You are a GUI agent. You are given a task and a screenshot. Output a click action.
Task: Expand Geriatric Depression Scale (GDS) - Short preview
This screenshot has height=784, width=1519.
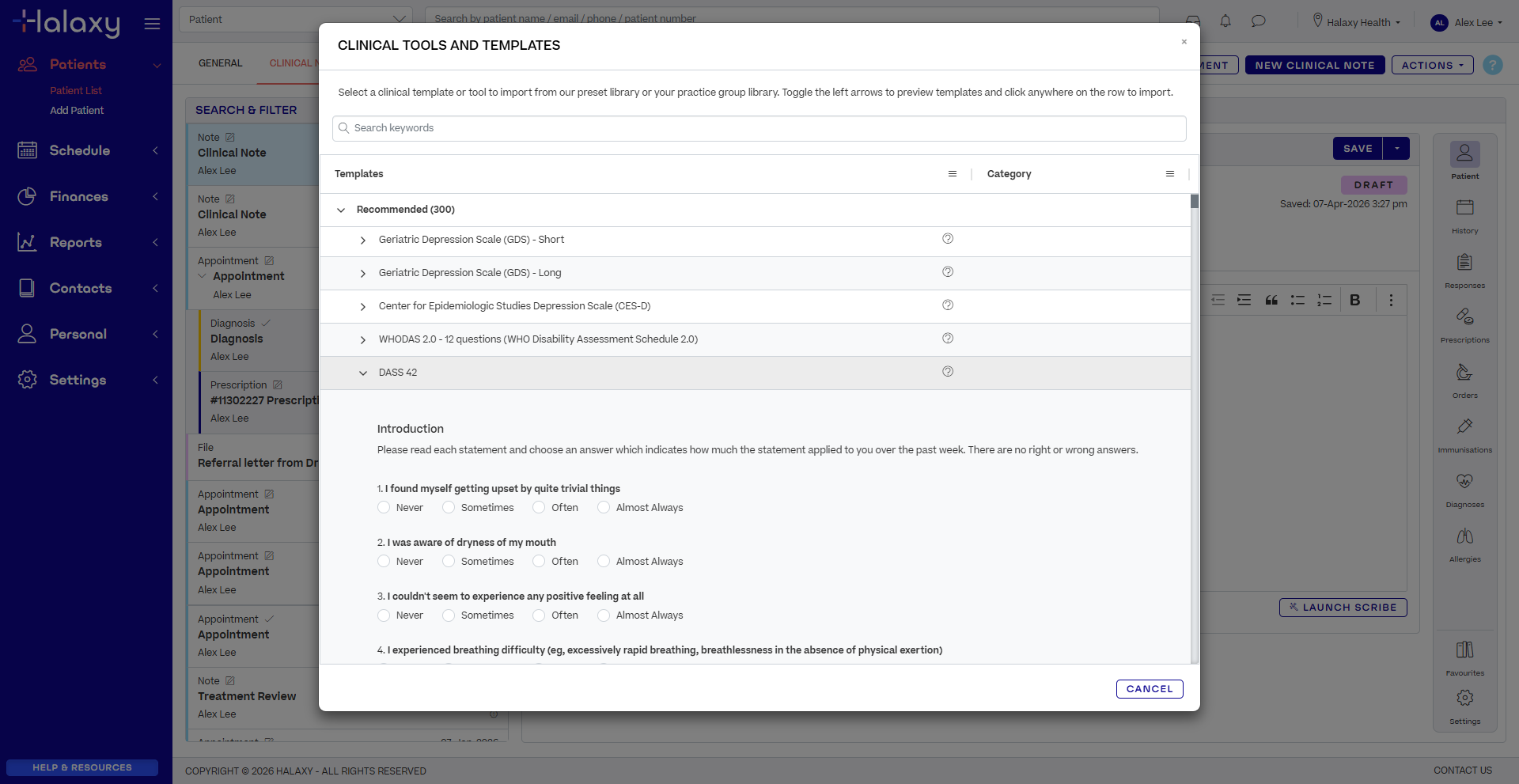tap(363, 240)
